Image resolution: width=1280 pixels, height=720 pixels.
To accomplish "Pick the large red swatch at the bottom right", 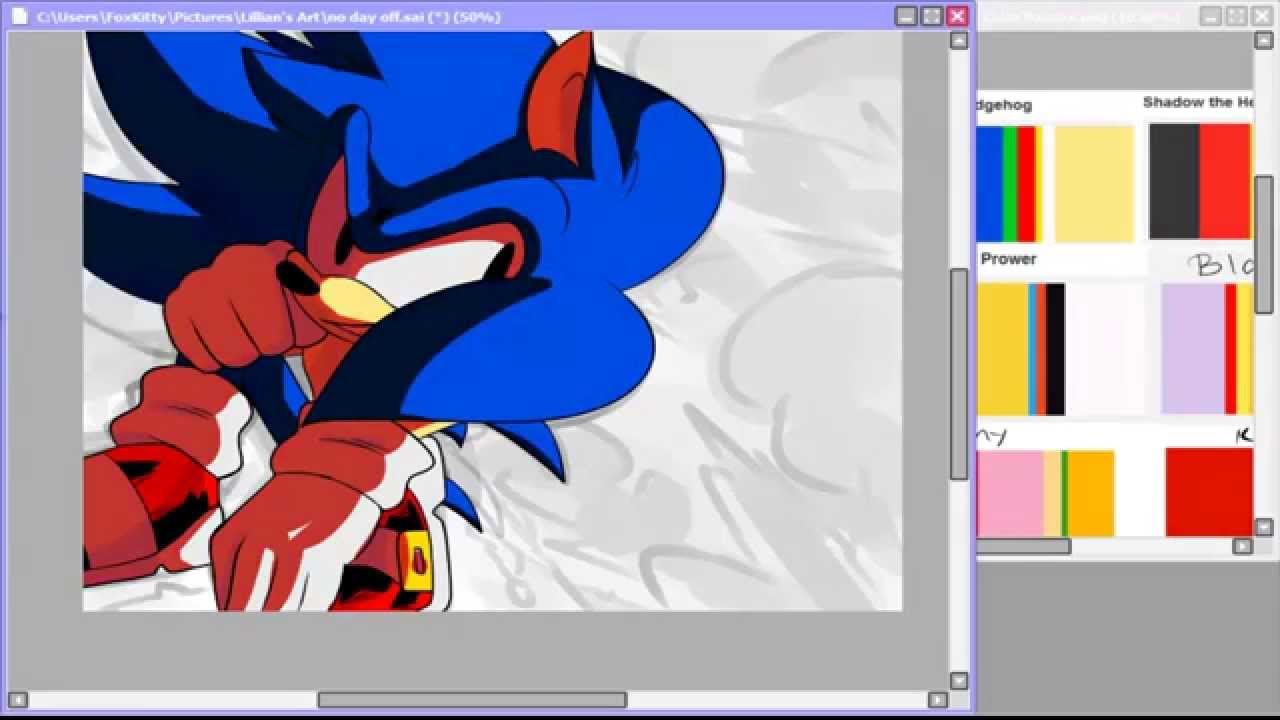I will click(x=1209, y=491).
